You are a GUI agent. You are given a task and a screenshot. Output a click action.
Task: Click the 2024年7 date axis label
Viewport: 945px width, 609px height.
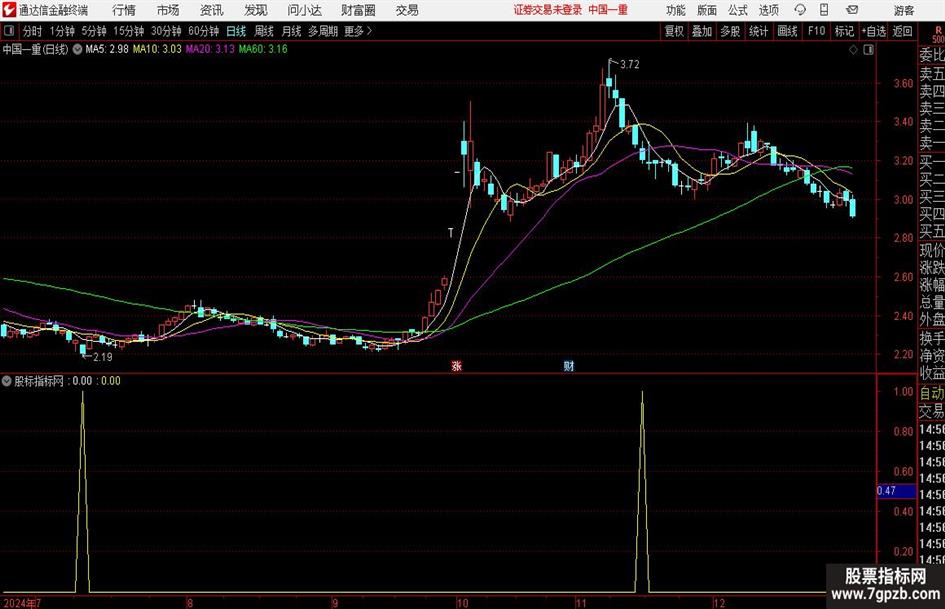22,603
